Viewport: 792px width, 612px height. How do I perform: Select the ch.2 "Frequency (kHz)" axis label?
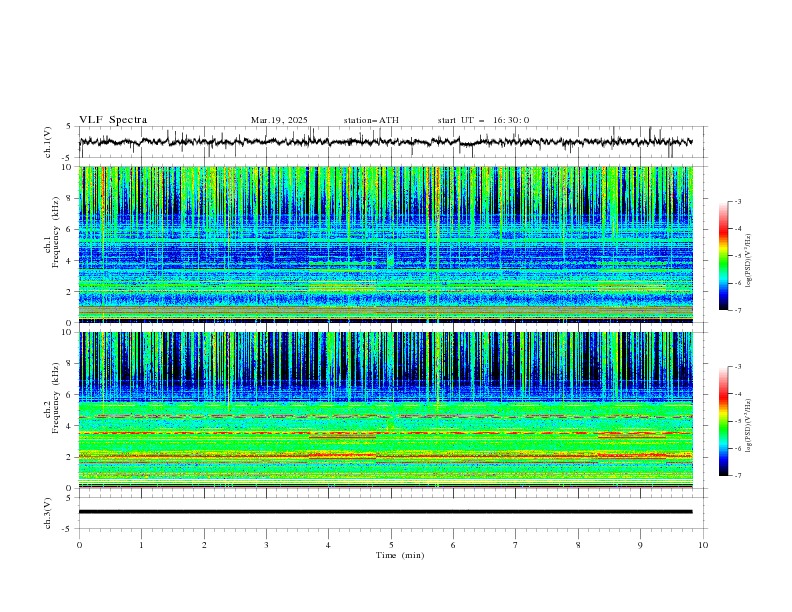click(55, 397)
